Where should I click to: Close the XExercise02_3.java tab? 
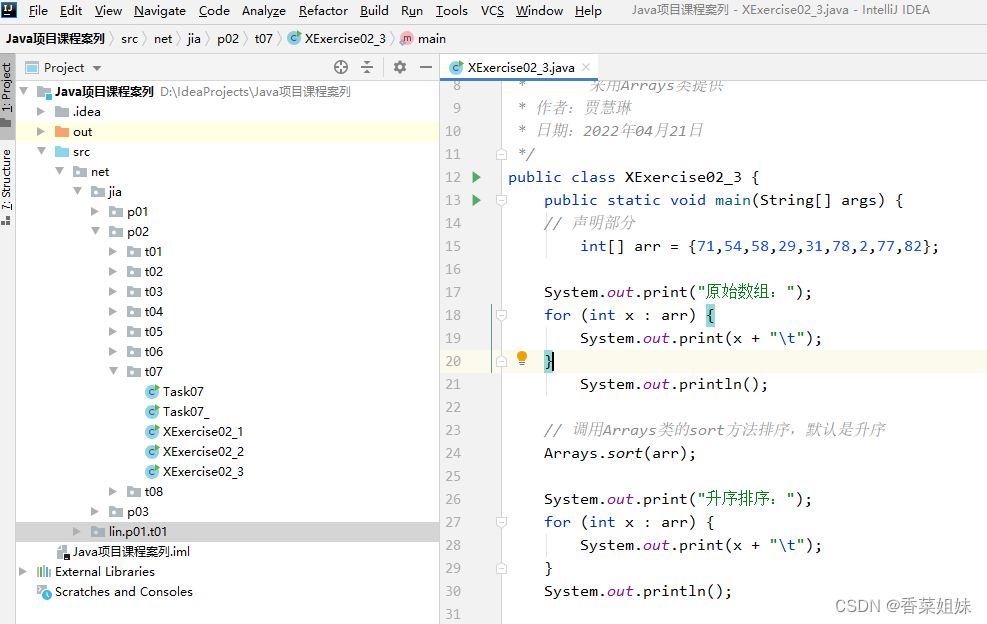pyautogui.click(x=586, y=67)
